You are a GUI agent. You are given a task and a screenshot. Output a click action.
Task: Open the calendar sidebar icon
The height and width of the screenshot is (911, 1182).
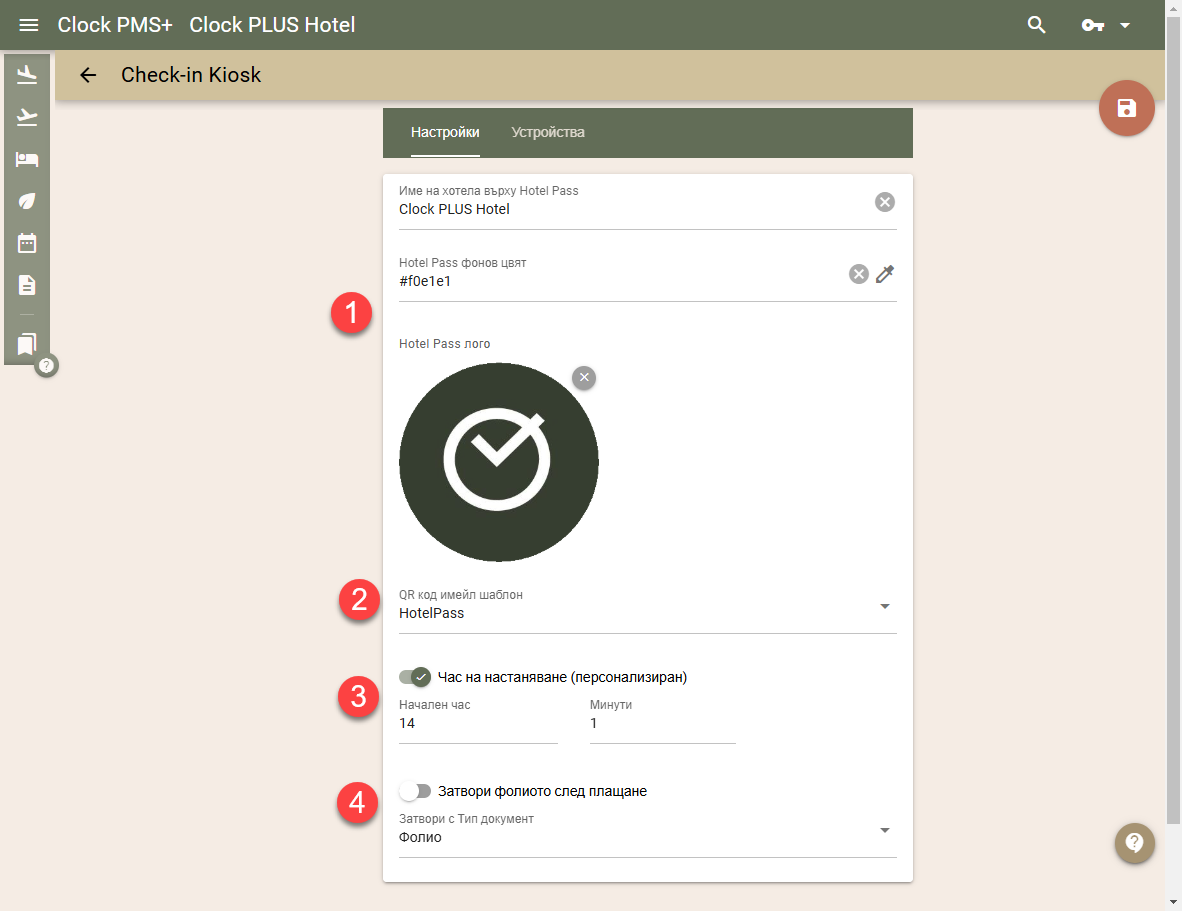27,243
